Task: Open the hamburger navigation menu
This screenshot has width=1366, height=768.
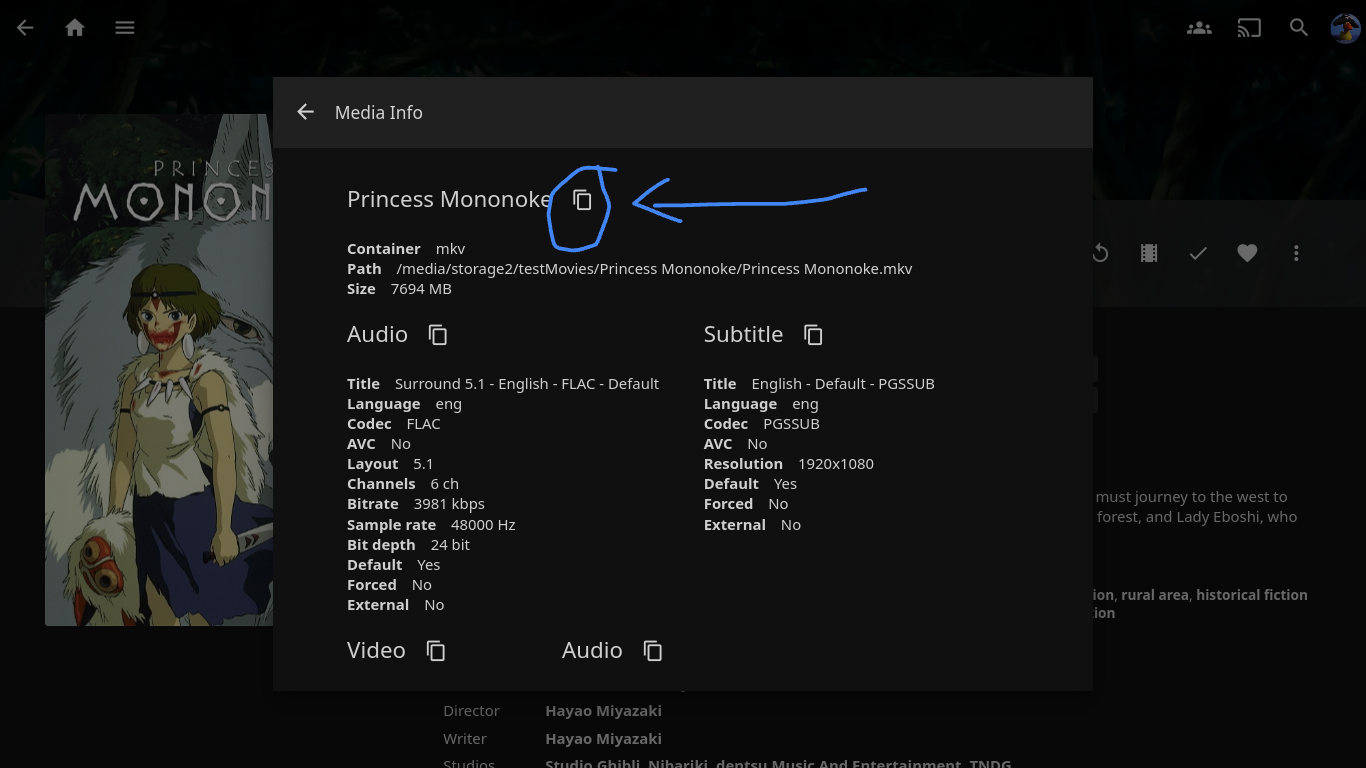Action: pyautogui.click(x=125, y=28)
